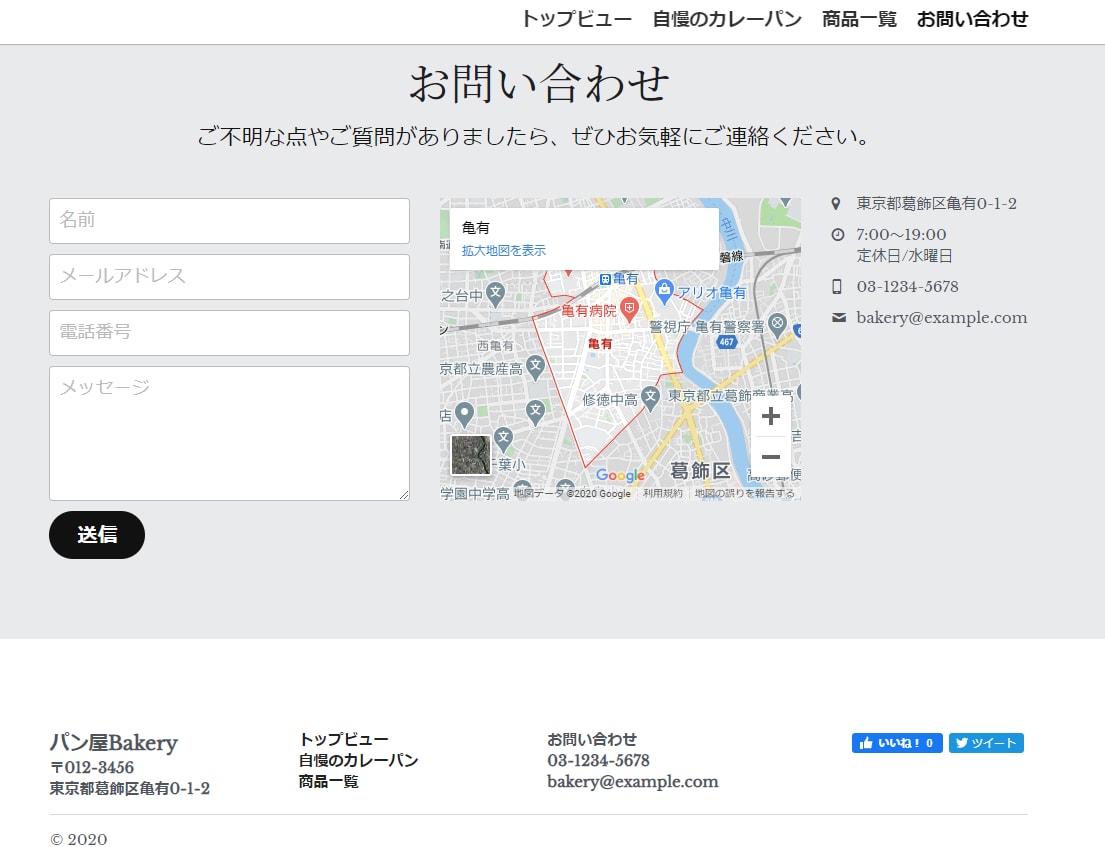Click 修徳中高 school marker on map

click(650, 397)
